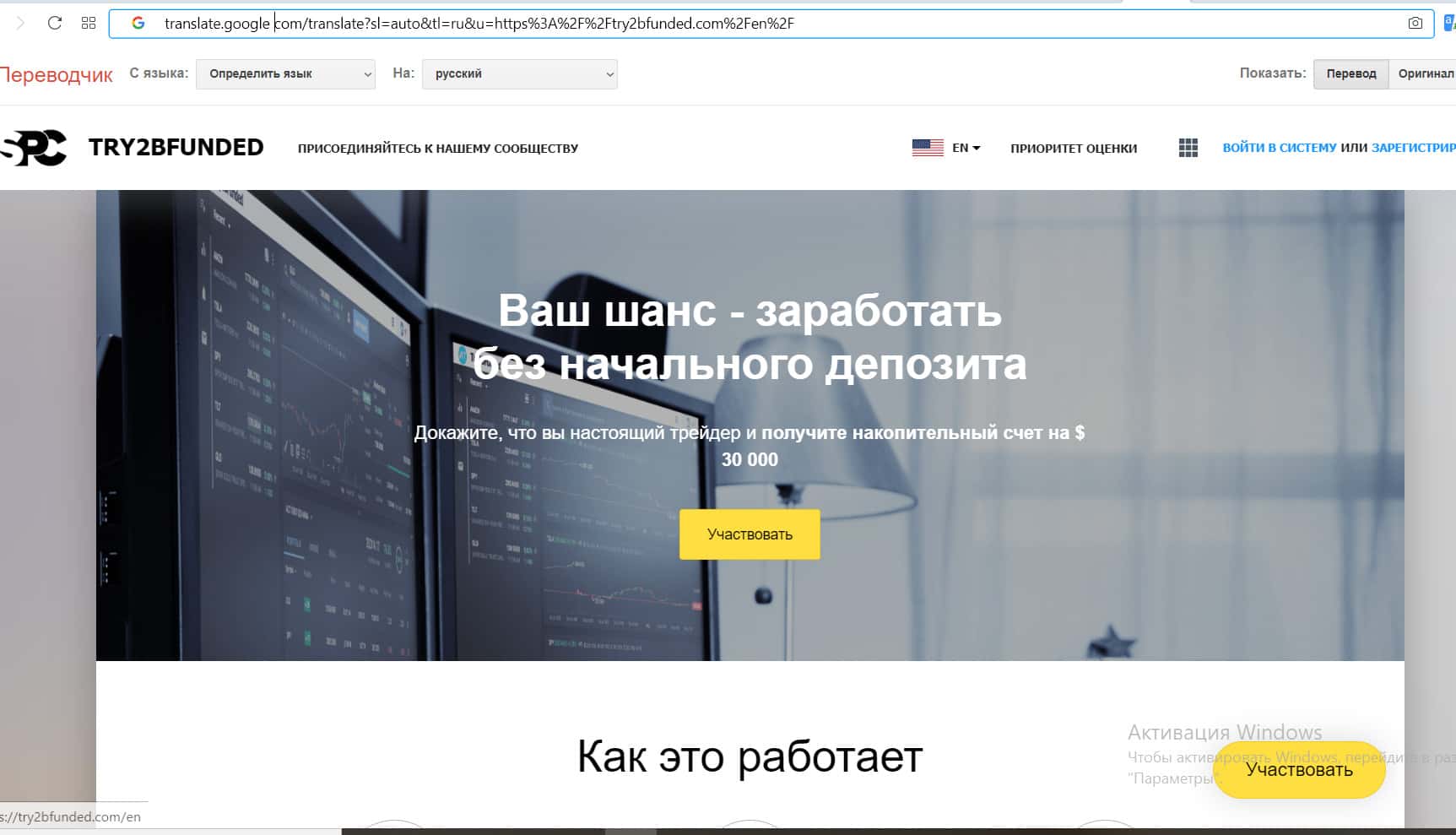Click the 'Как это работает' heading
1456x835 pixels.
coord(750,756)
